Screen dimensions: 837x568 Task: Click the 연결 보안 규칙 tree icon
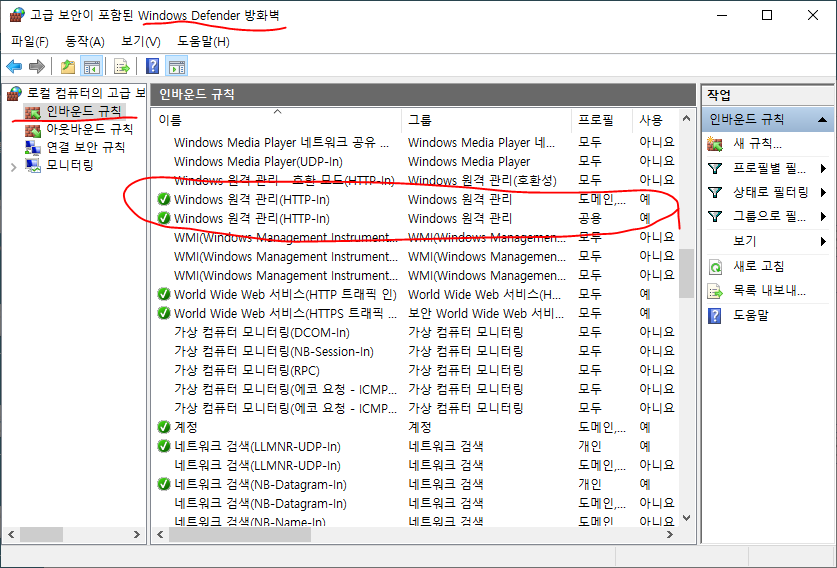click(x=33, y=147)
